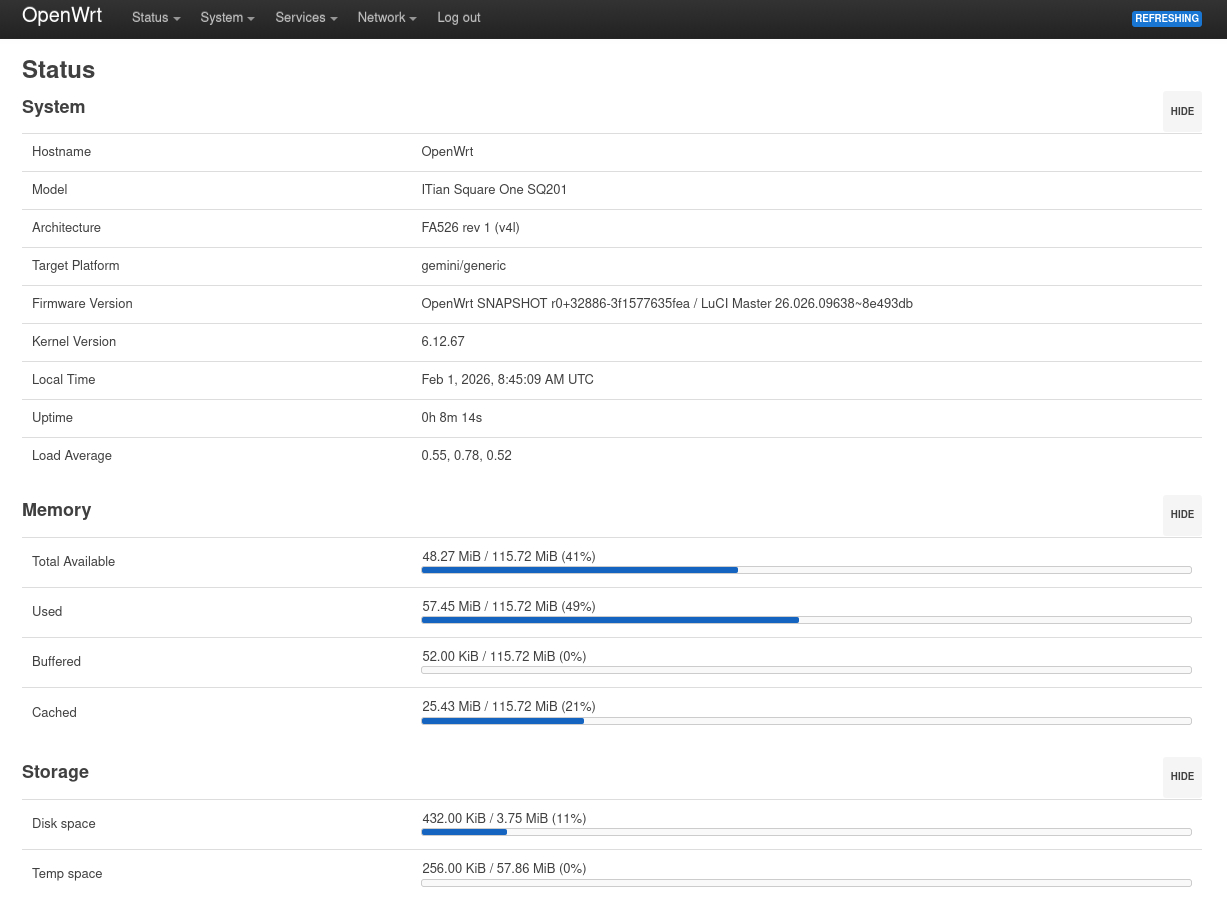Select the Firmware Version value text
This screenshot has height=902, width=1227.
tap(666, 304)
